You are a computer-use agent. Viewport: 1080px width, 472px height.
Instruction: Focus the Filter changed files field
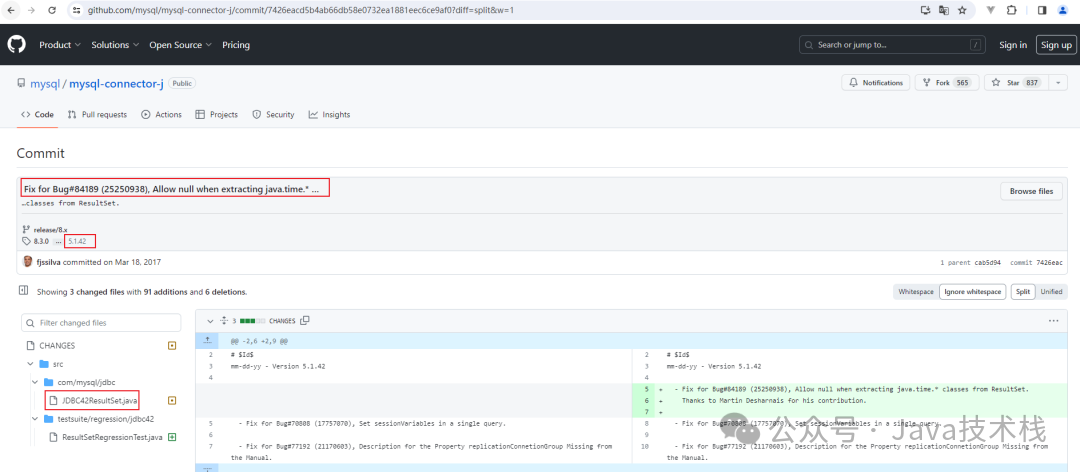pyautogui.click(x=101, y=322)
